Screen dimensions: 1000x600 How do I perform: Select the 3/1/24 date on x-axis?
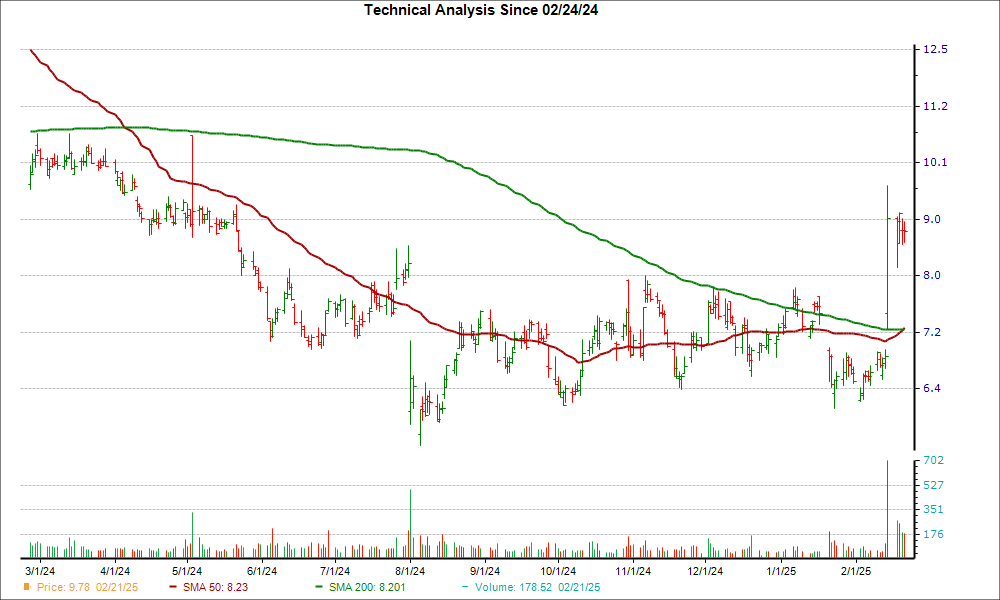(x=39, y=571)
